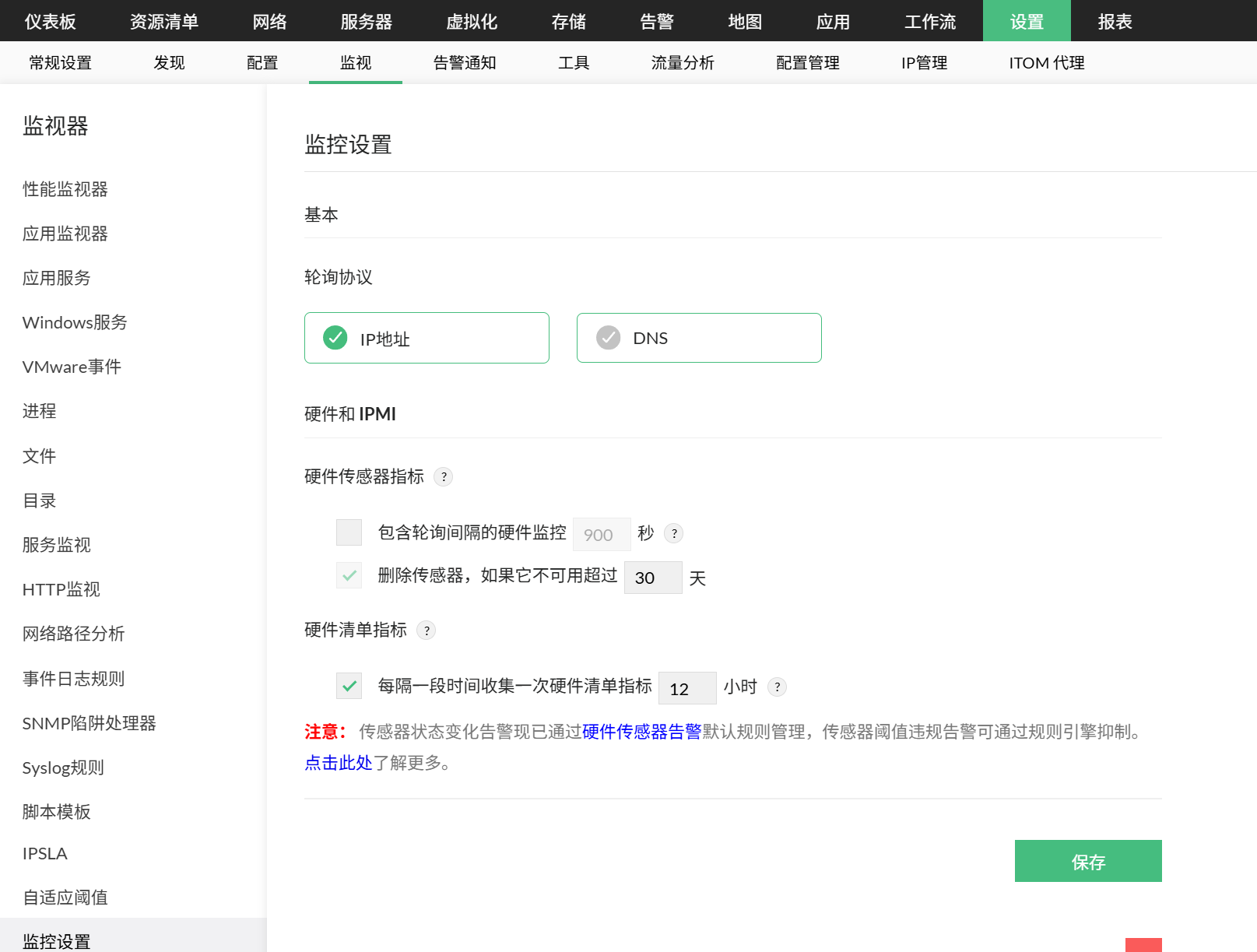This screenshot has height=952, width=1257.
Task: Click the 12 hours input field
Action: pos(687,688)
